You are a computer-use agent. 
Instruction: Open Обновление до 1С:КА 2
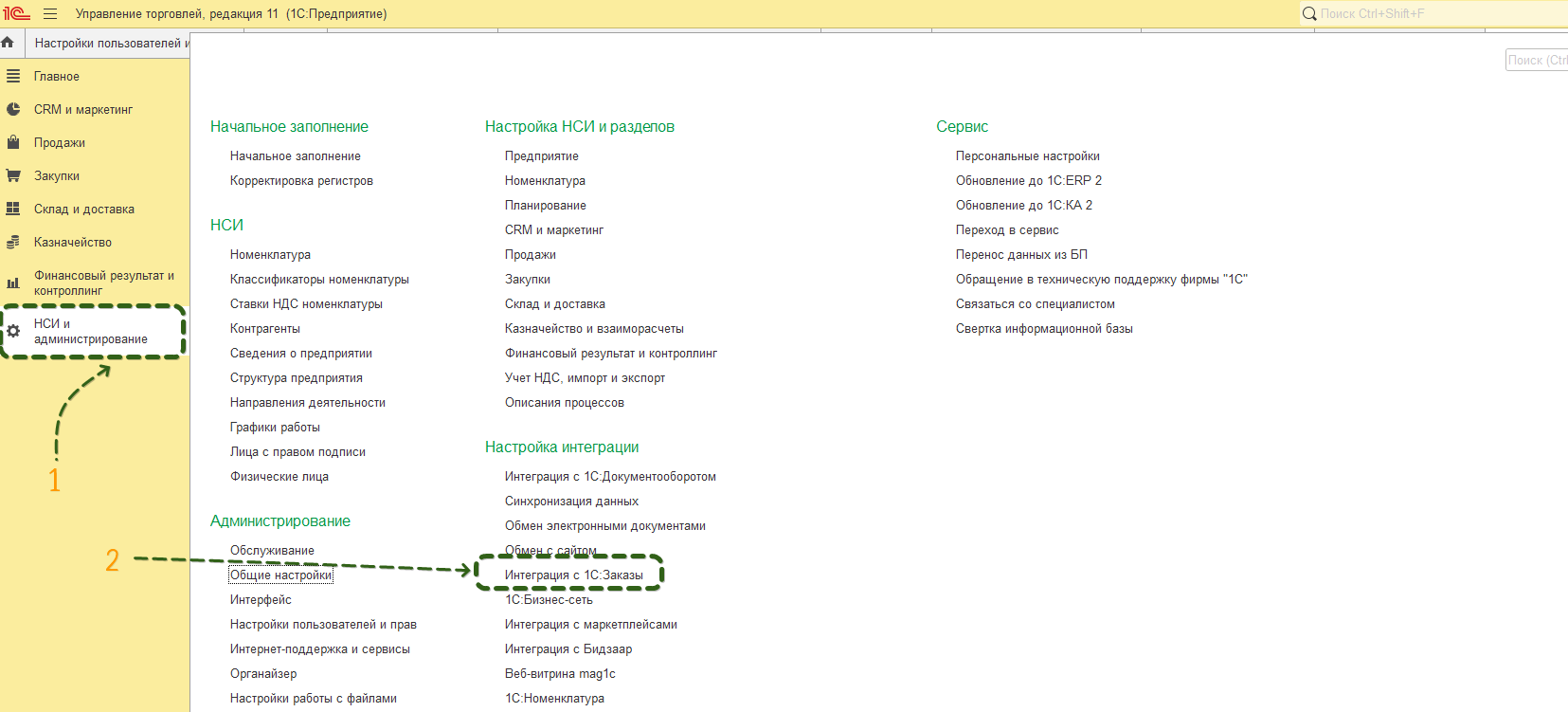(x=1024, y=205)
